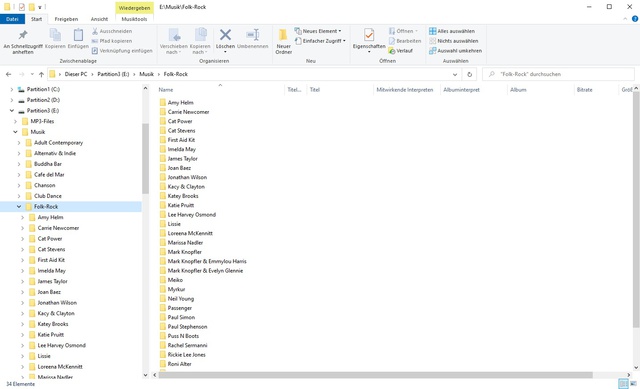The height and width of the screenshot is (389, 640).
Task: Expand Partition2 (D:) in tree
Action: point(11,100)
